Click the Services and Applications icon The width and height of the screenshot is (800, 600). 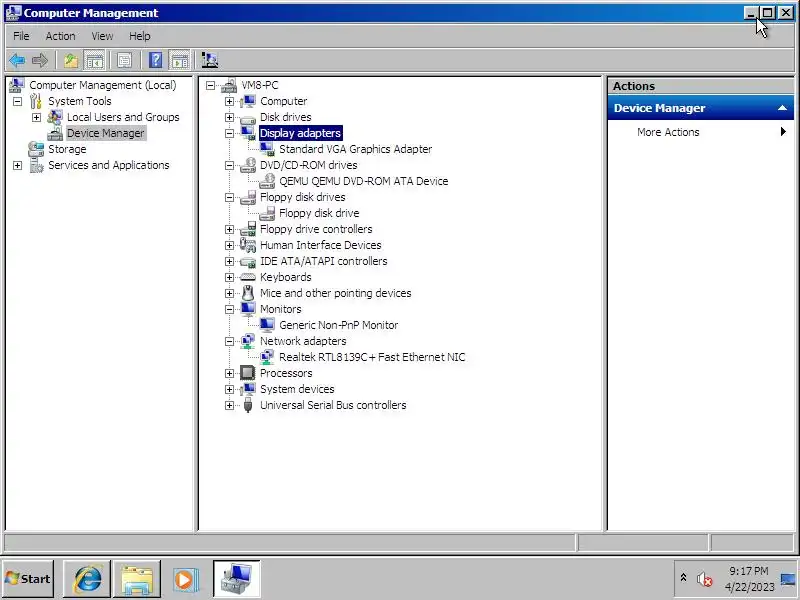point(36,165)
